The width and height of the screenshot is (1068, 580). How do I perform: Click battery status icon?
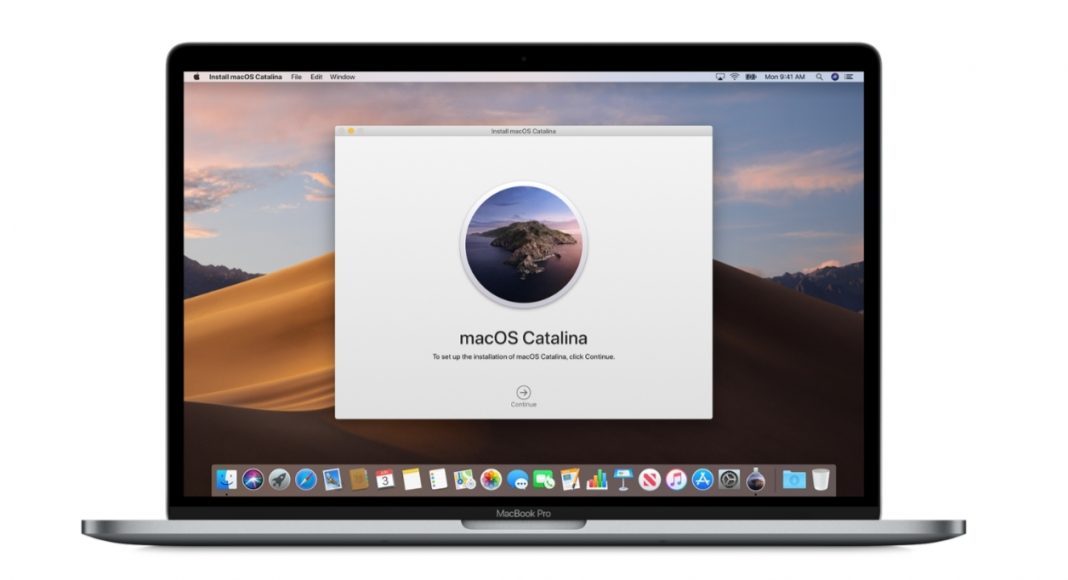click(x=751, y=77)
